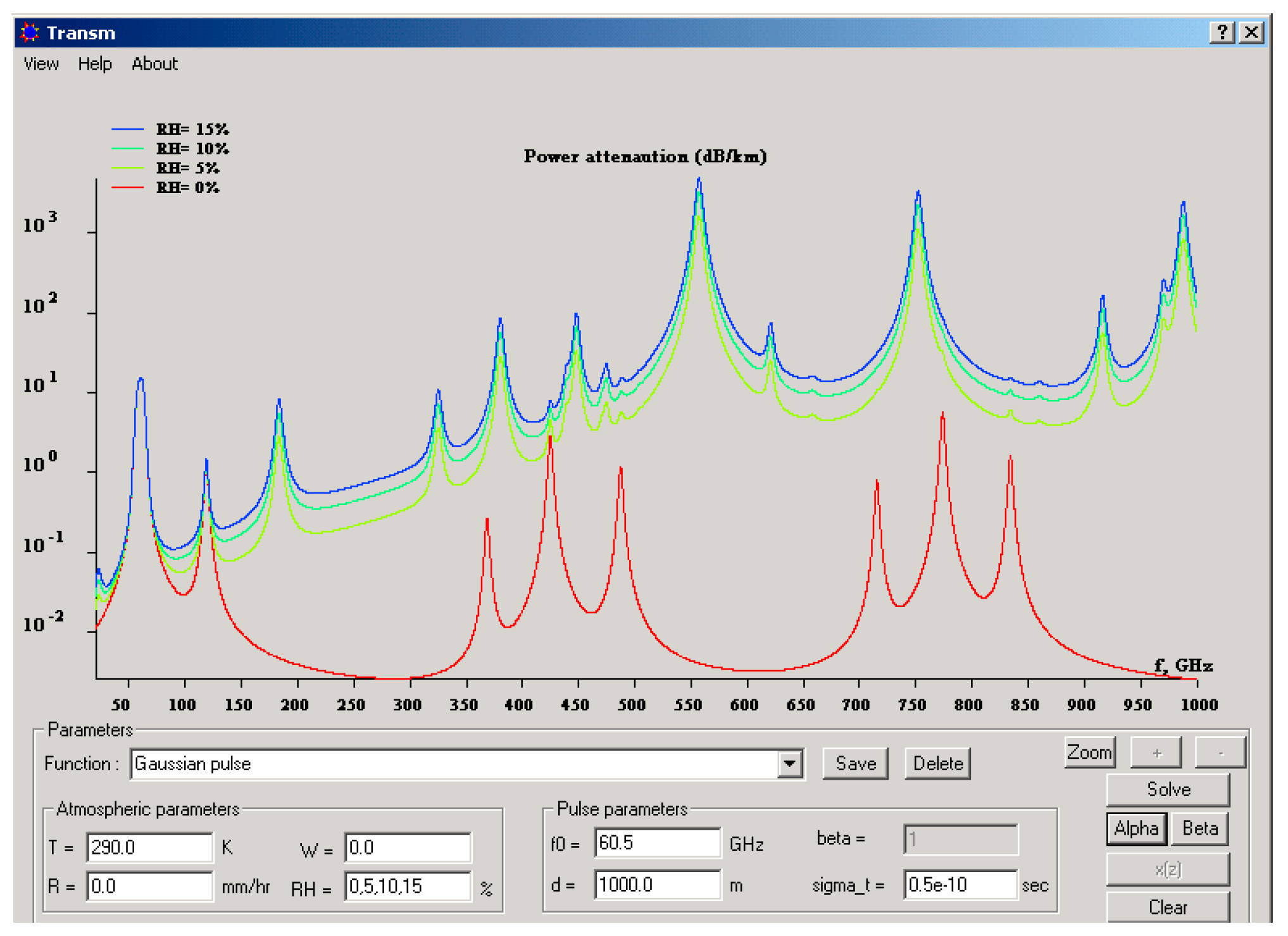Click the question mark help button

[1222, 32]
